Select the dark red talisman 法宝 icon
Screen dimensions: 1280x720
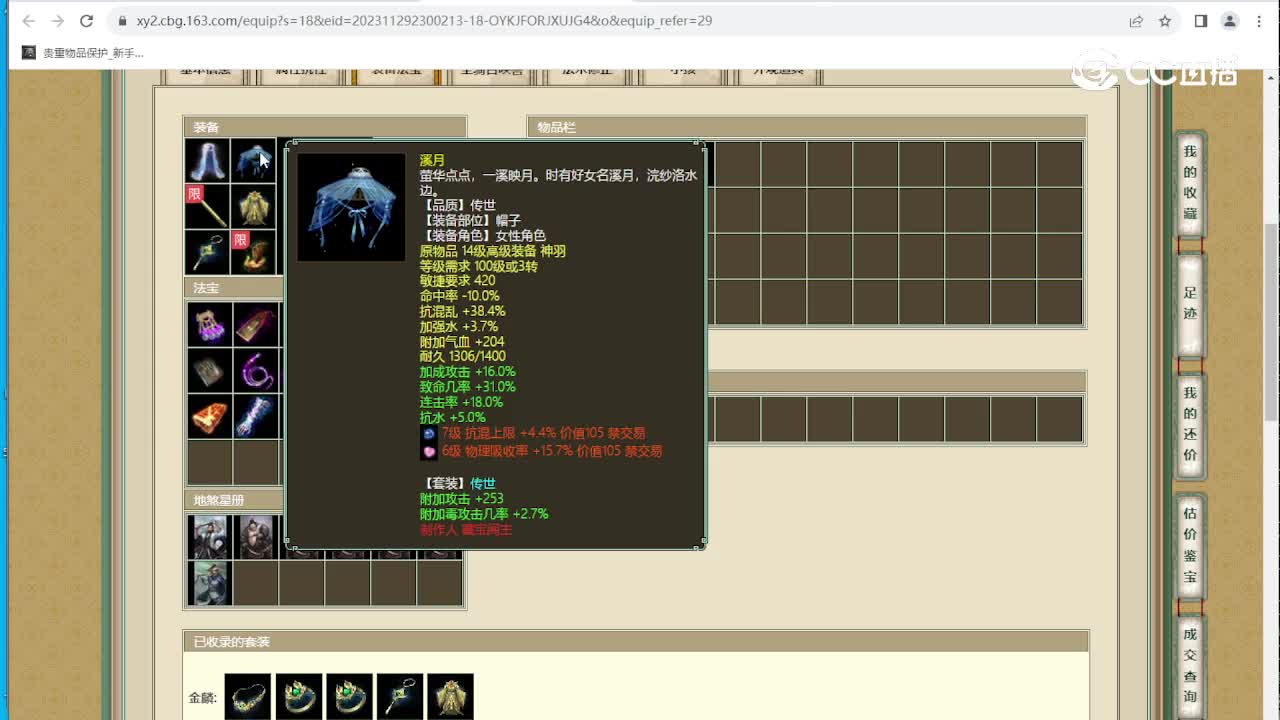pyautogui.click(x=256, y=324)
